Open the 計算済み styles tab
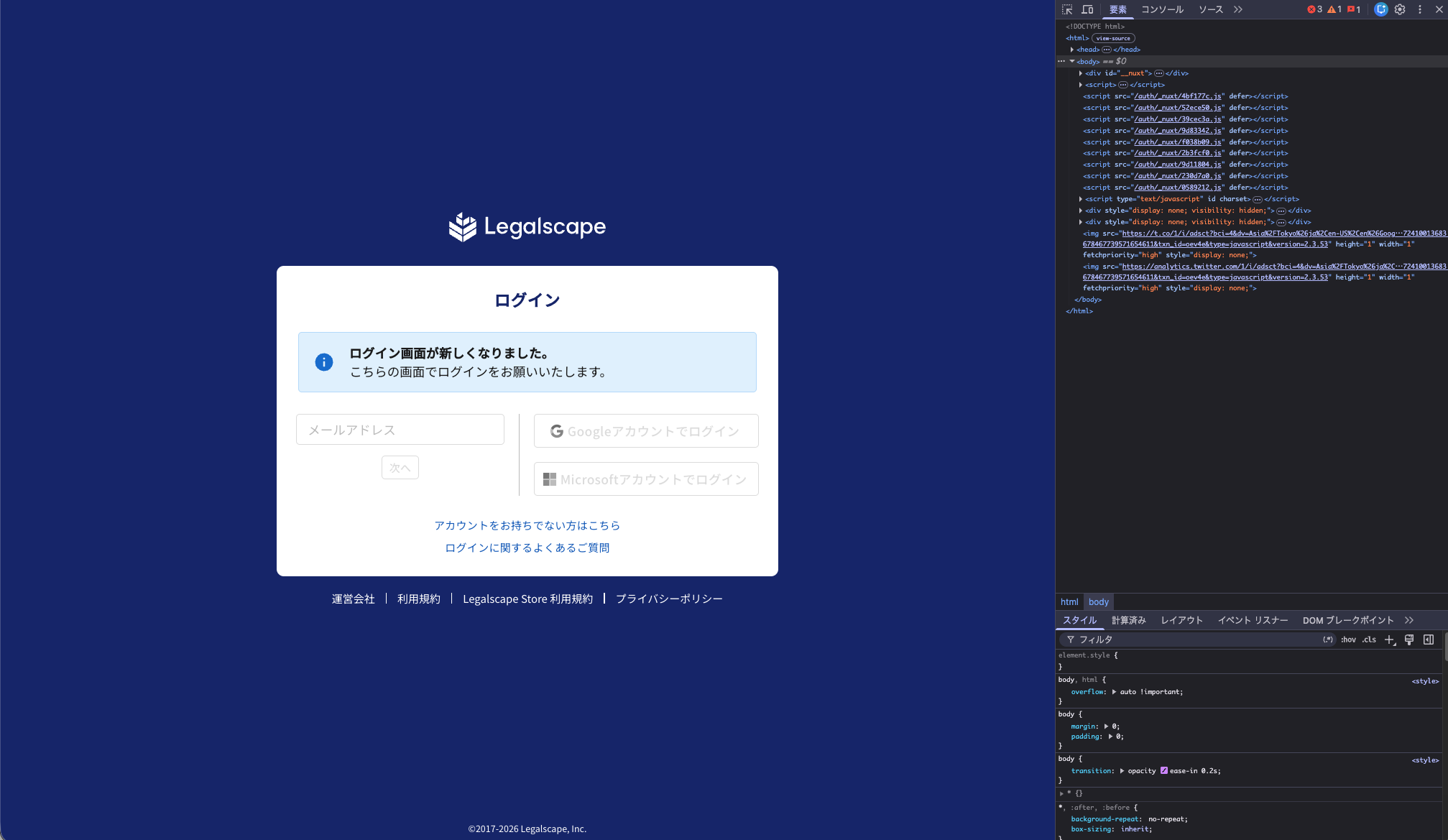The height and width of the screenshot is (840, 1448). (x=1128, y=620)
